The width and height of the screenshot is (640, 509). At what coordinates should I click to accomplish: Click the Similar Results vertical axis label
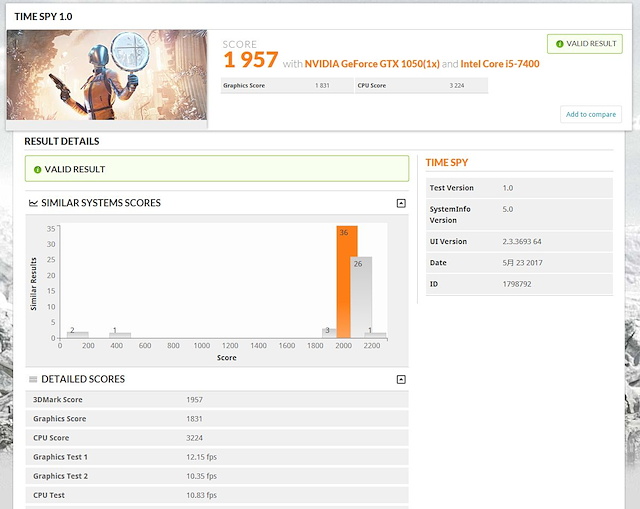33,284
